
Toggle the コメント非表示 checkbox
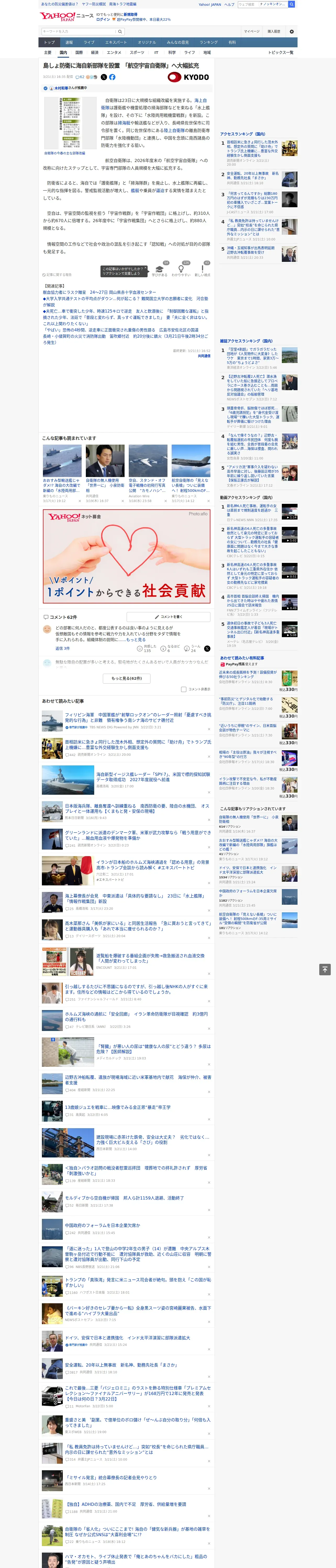pyautogui.click(x=183, y=690)
